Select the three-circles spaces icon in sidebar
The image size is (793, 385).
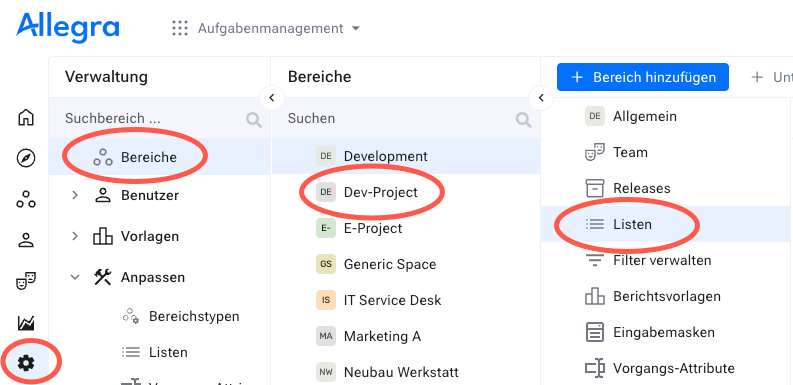coord(26,200)
